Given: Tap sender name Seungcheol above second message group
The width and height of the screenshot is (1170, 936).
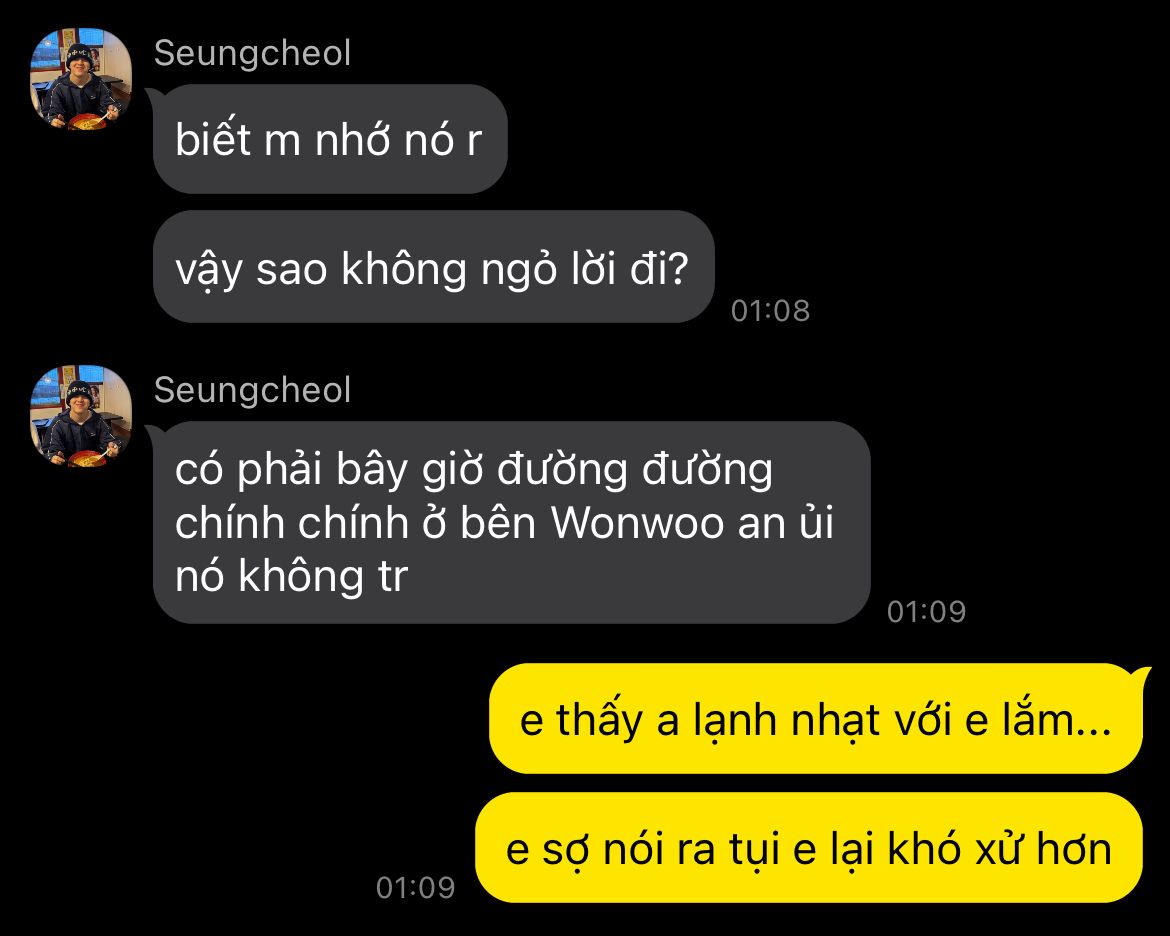Looking at the screenshot, I should pyautogui.click(x=252, y=390).
